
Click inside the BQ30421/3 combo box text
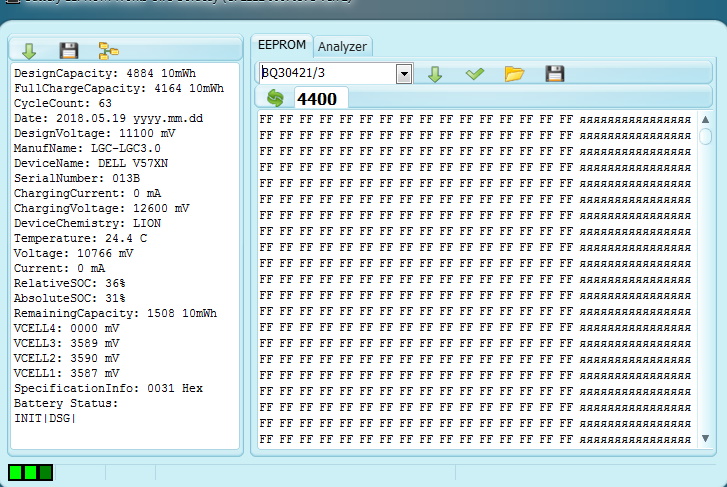[x=325, y=74]
